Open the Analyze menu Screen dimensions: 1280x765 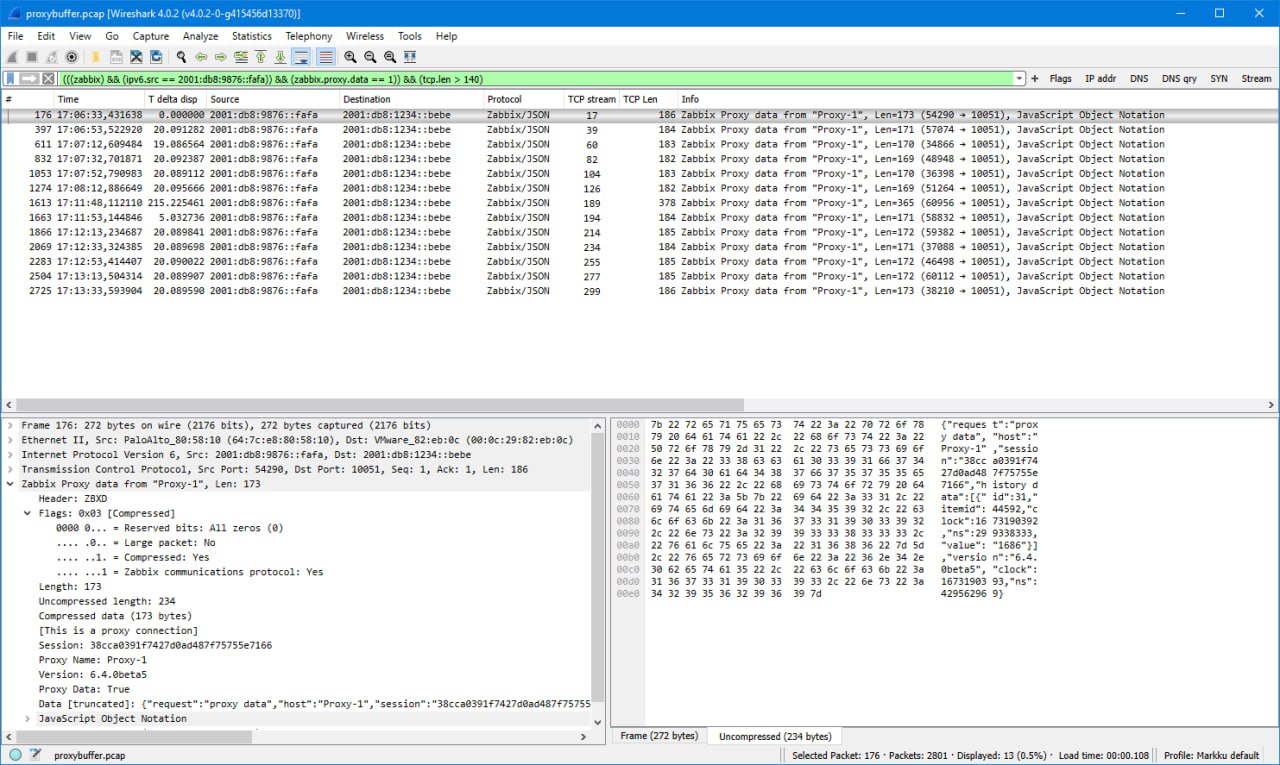(x=200, y=36)
